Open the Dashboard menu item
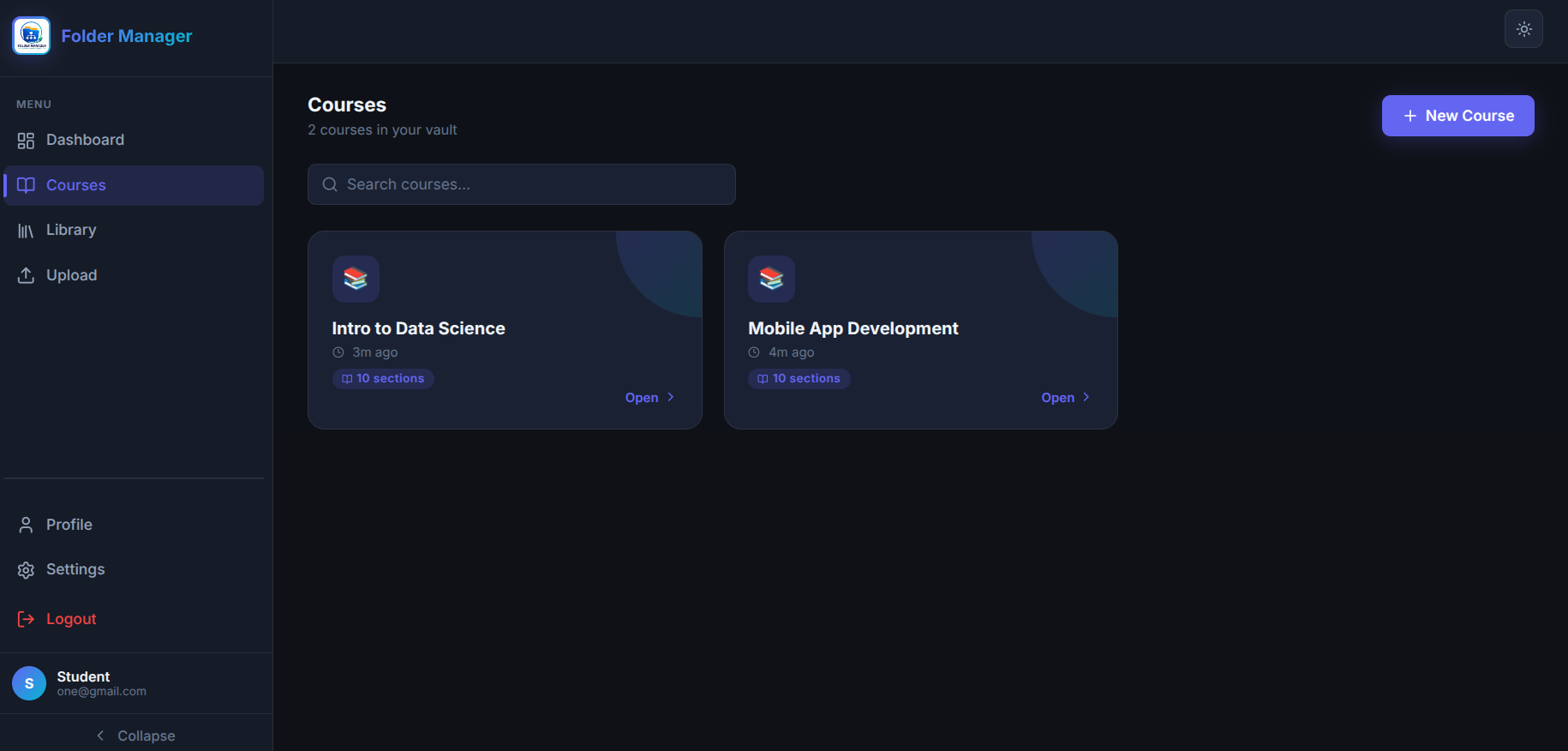1568x751 pixels. point(134,140)
